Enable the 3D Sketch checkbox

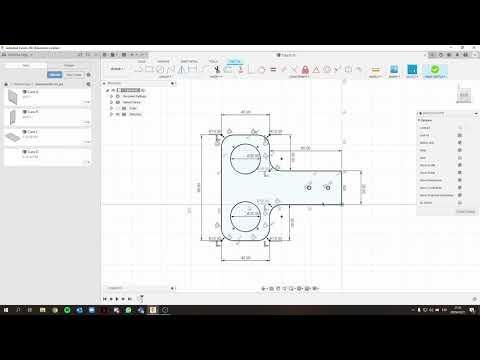460,203
